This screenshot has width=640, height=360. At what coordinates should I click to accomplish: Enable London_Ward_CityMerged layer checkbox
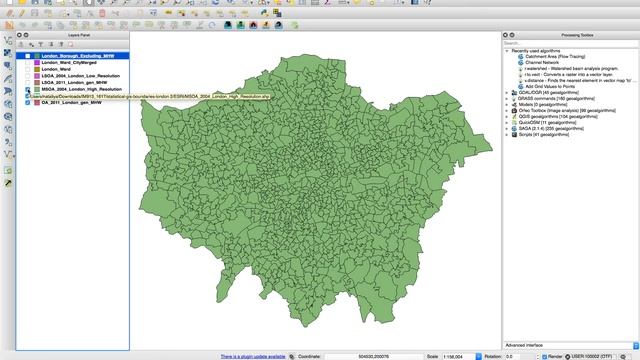27,62
